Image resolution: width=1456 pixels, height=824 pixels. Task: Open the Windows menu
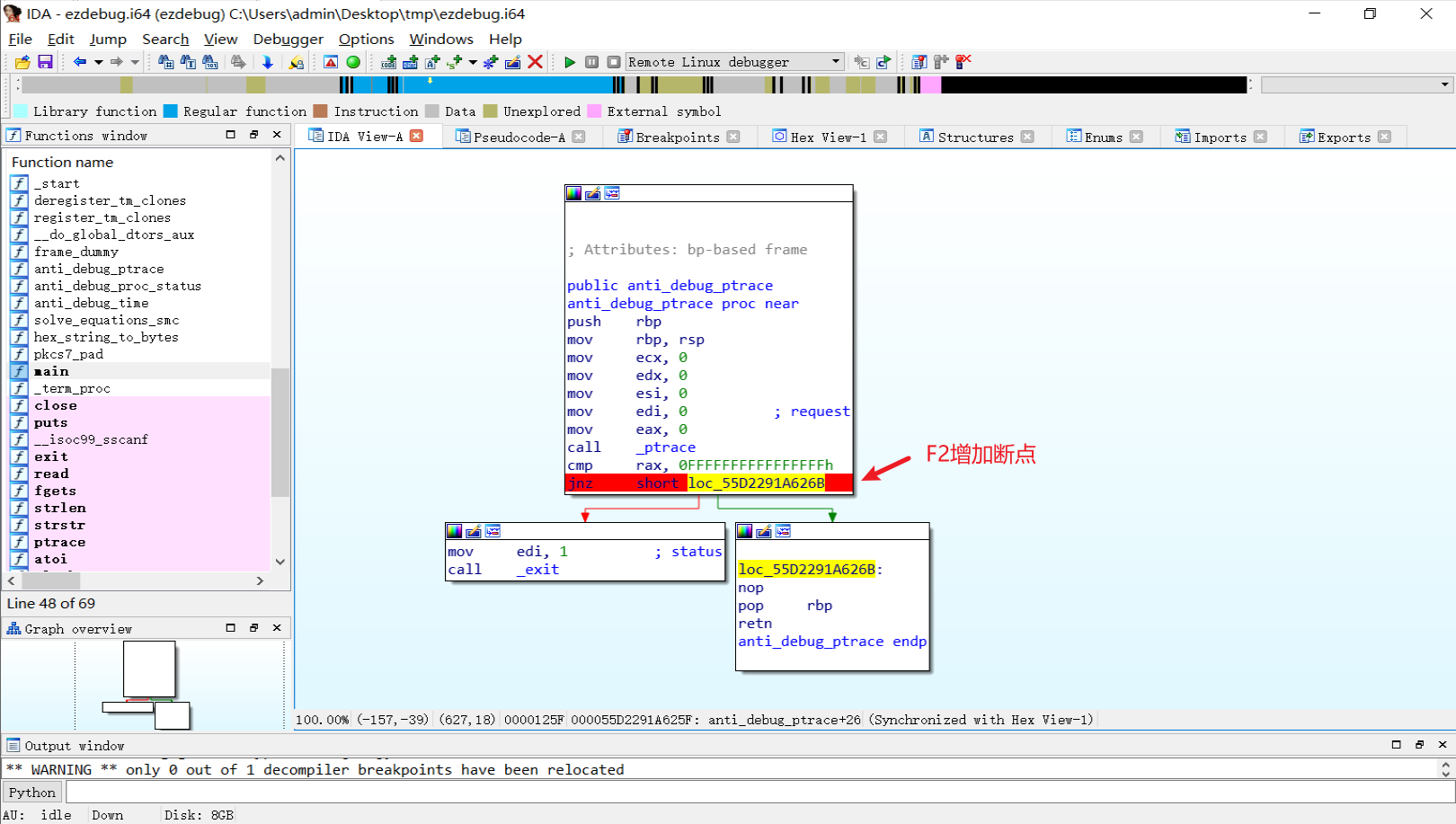pyautogui.click(x=441, y=40)
